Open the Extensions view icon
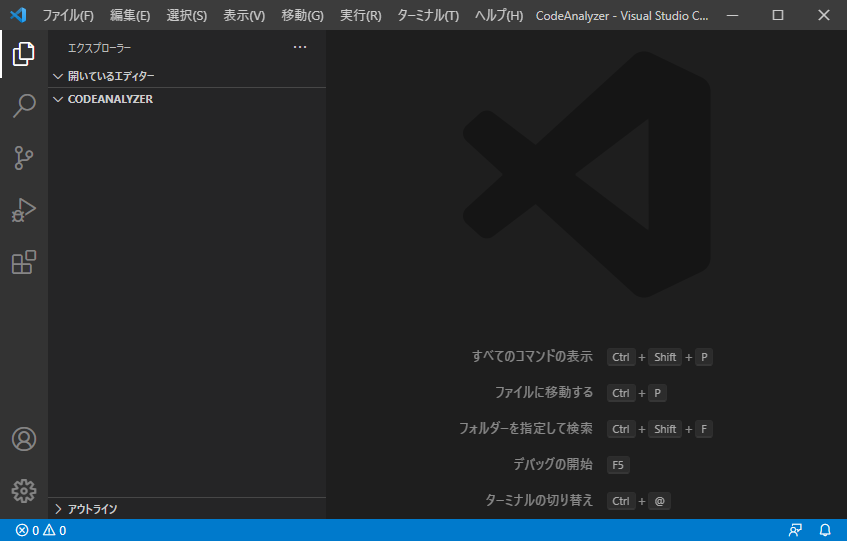 point(24,262)
